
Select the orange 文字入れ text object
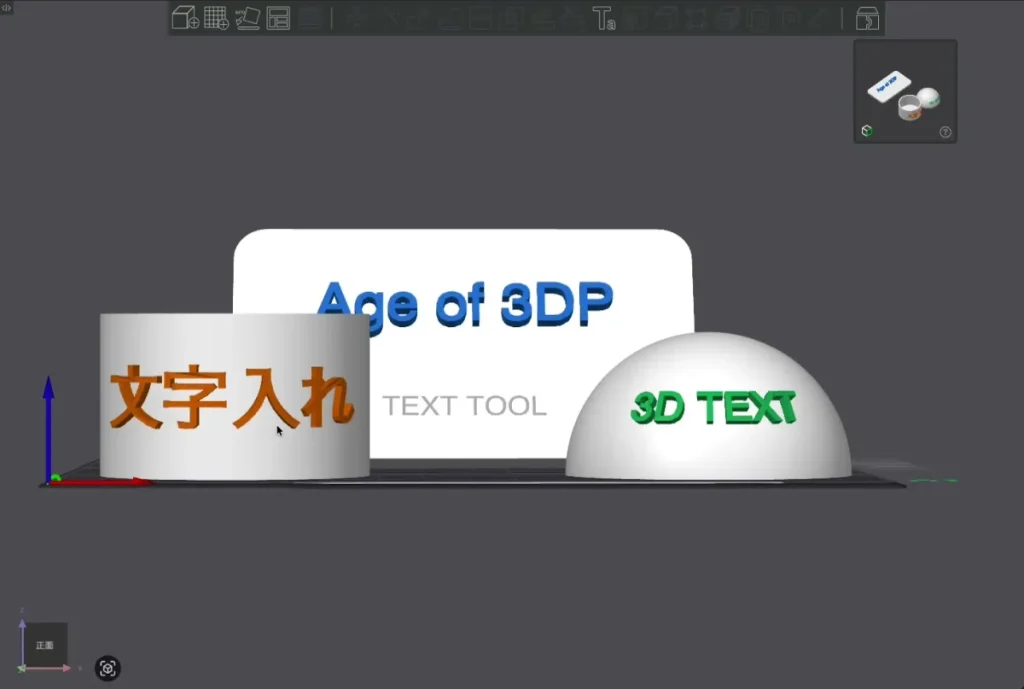tap(232, 396)
